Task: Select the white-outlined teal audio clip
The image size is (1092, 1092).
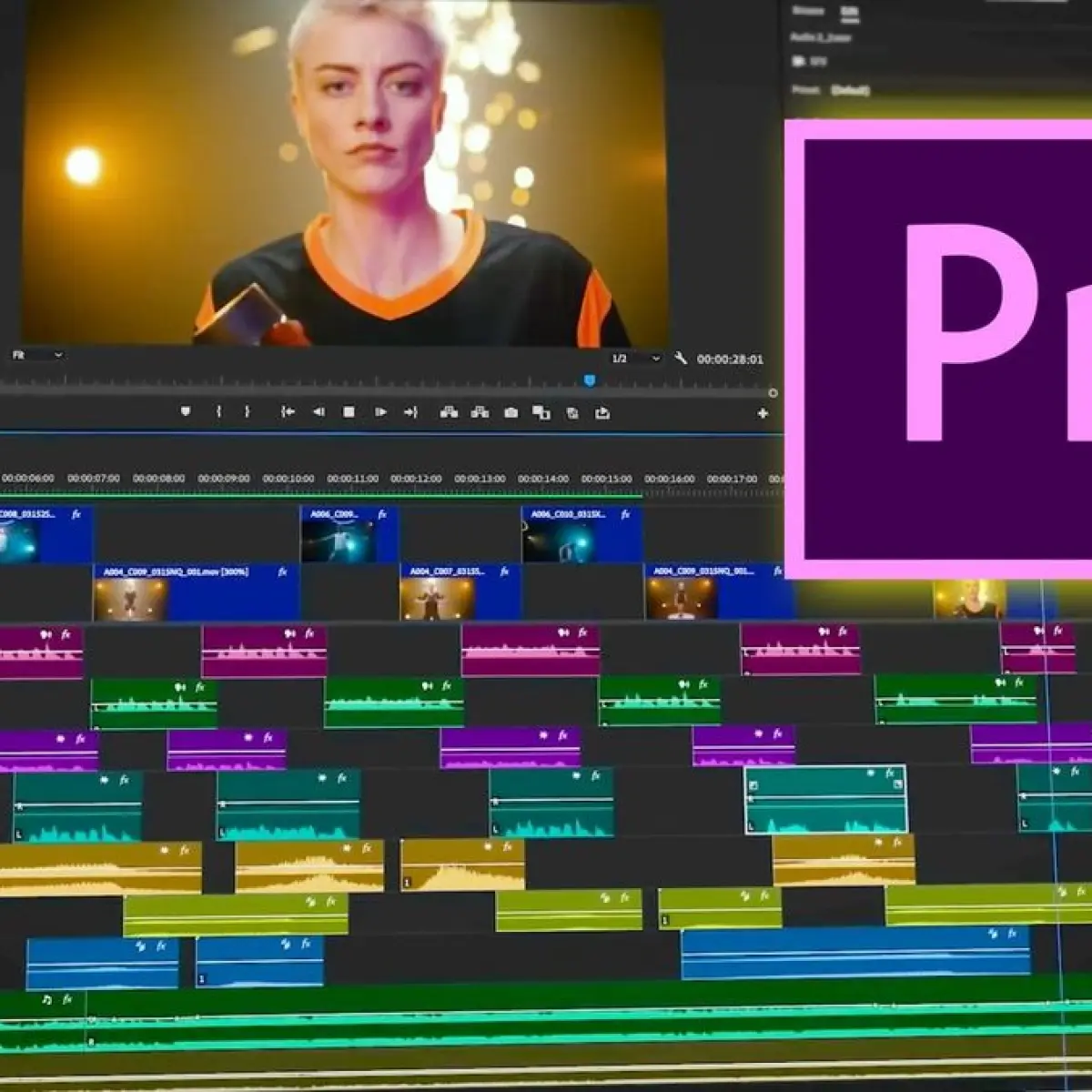Action: coord(825,799)
